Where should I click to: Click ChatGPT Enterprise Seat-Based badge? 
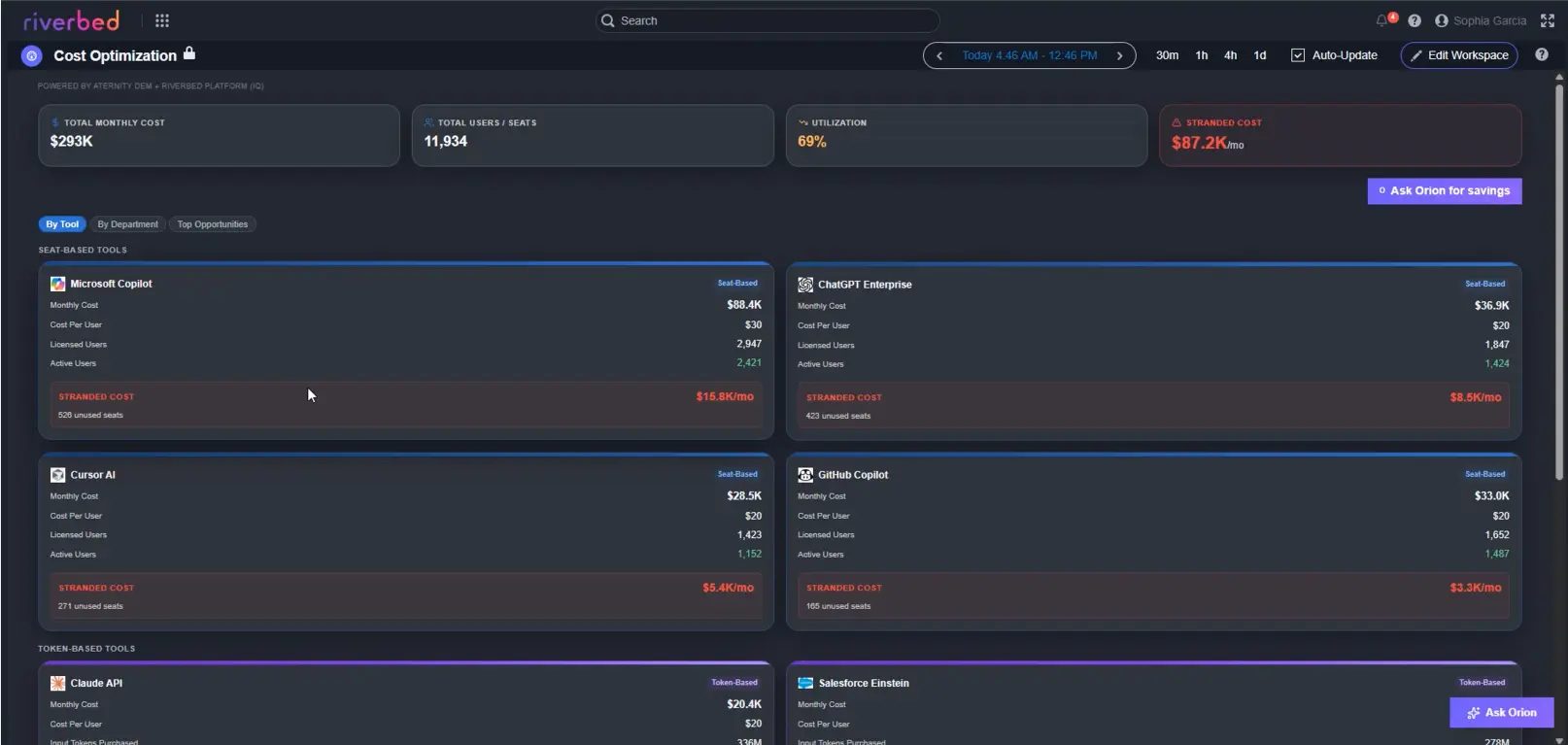point(1485,284)
